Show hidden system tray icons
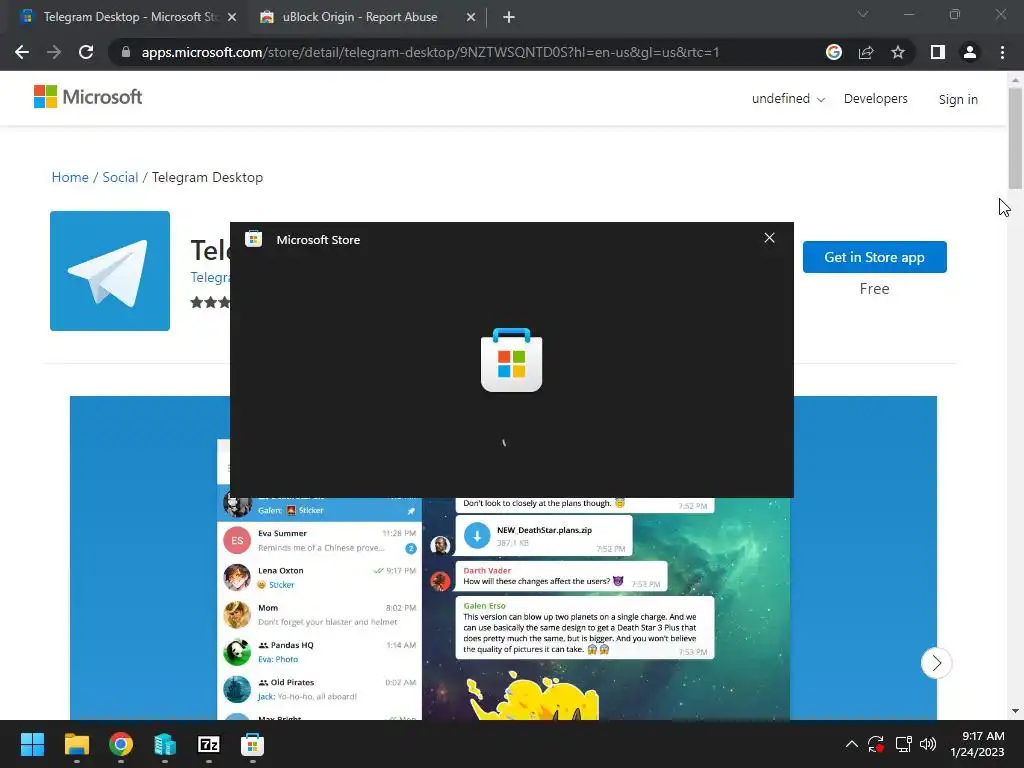1024x768 pixels. [852, 744]
